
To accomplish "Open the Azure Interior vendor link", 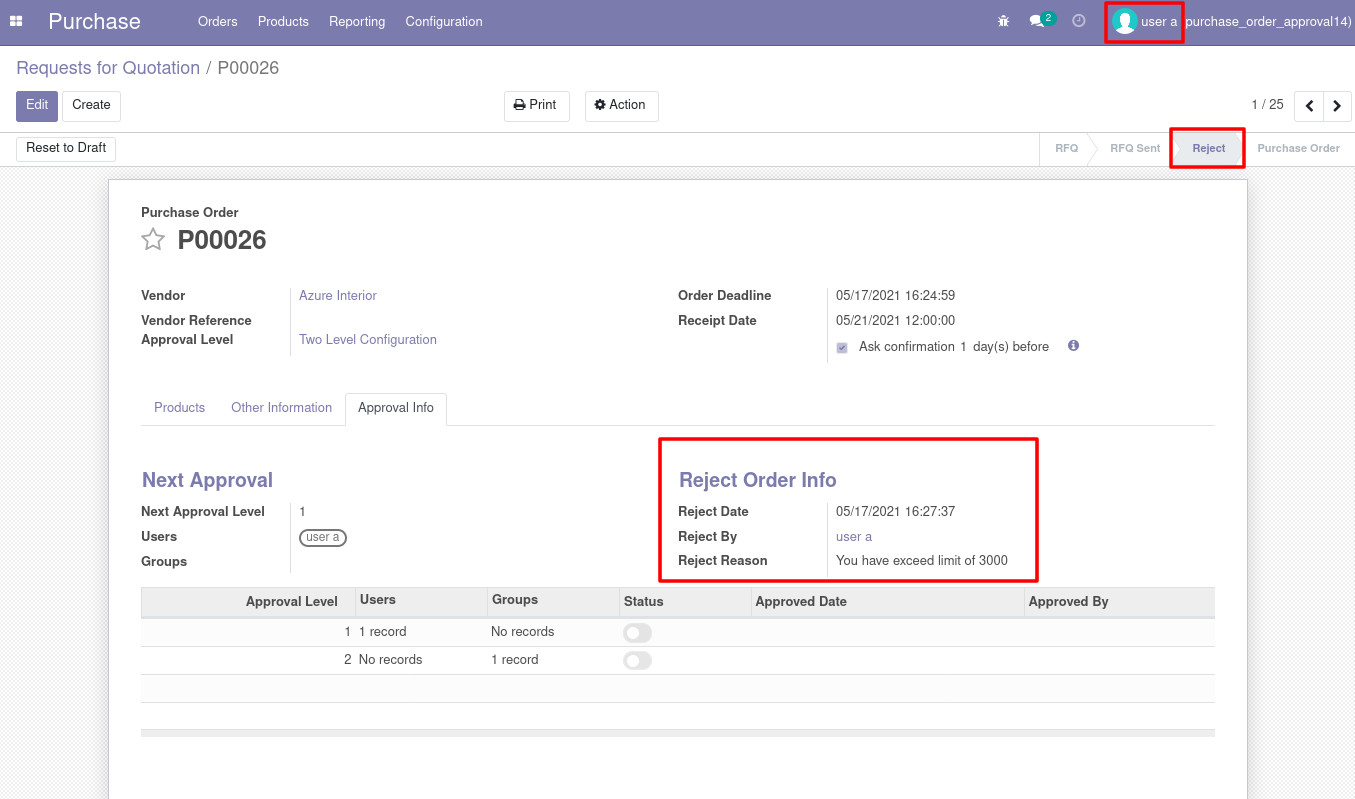I will 338,296.
